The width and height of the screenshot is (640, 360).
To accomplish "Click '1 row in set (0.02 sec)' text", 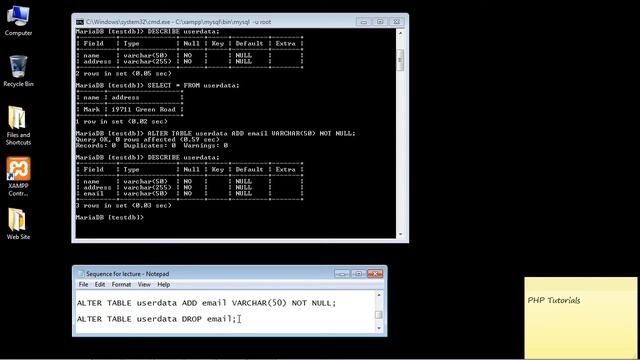I will tap(122, 122).
